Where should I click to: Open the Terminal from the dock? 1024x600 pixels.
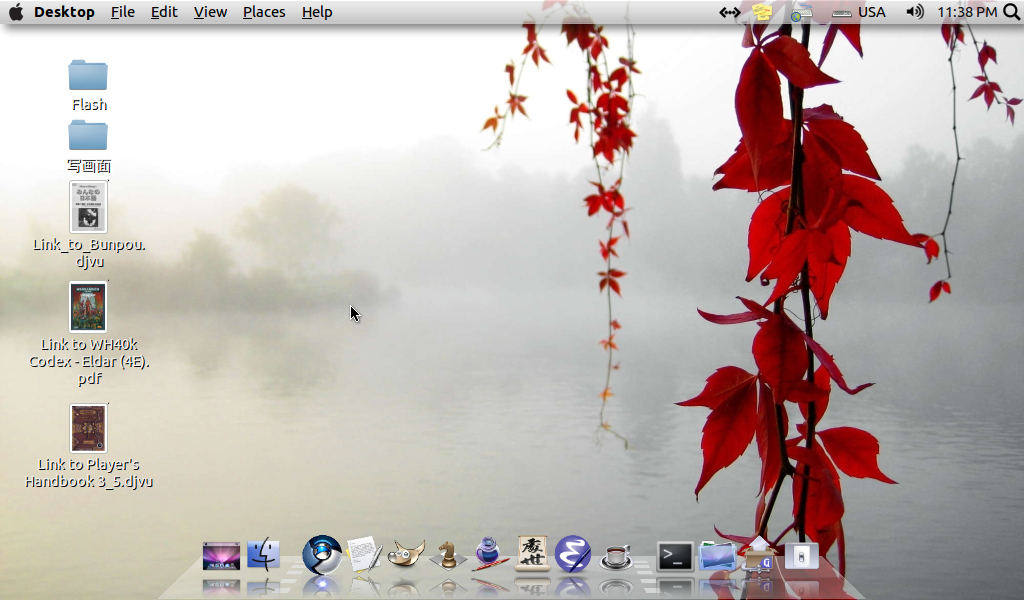pos(675,556)
